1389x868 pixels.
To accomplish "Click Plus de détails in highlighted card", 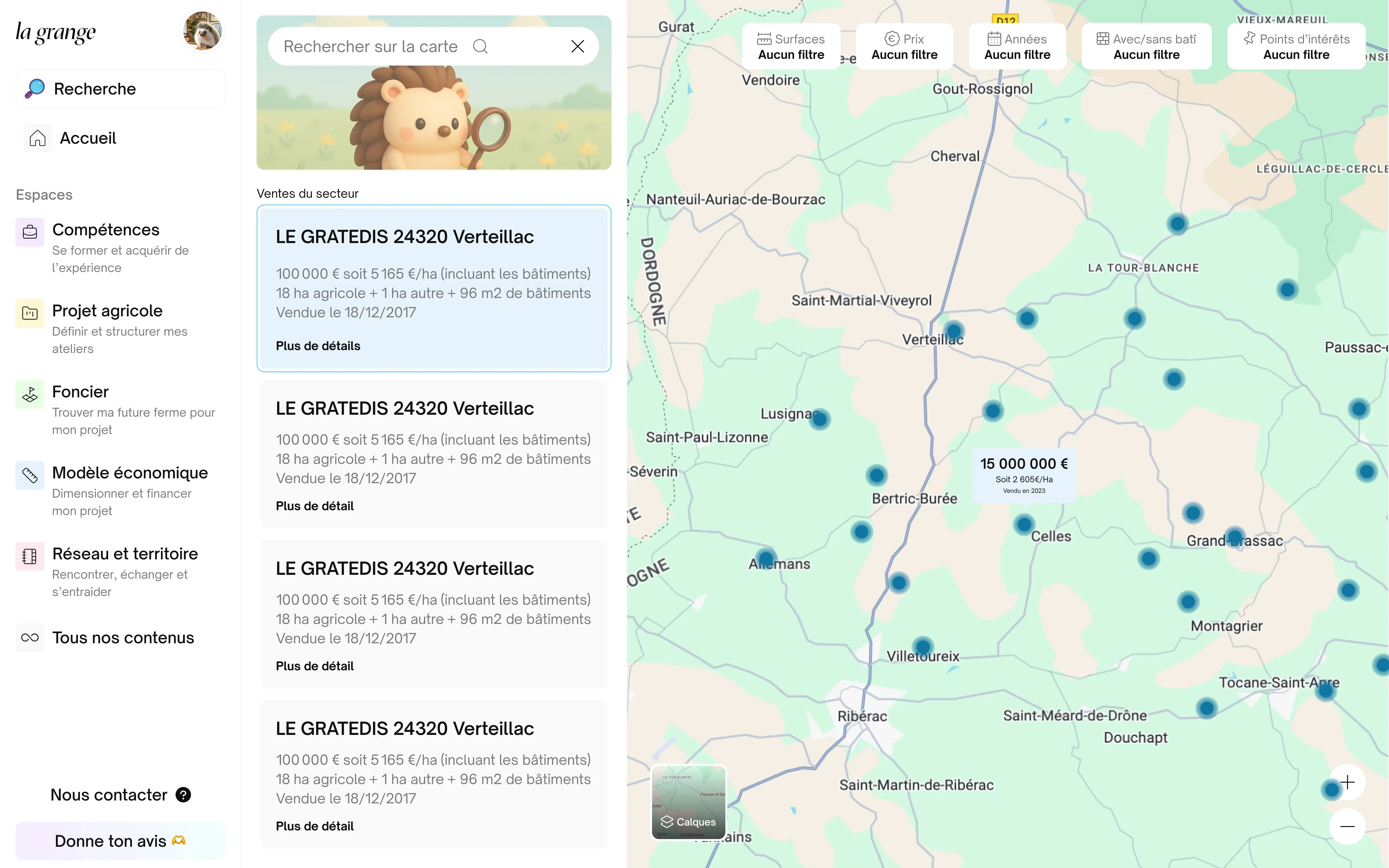I will pyautogui.click(x=318, y=346).
